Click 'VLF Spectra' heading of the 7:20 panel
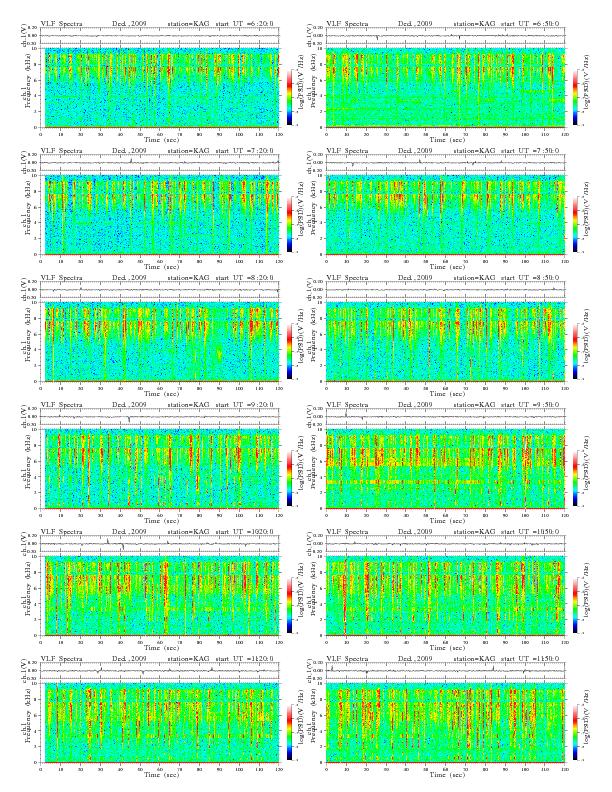 pos(61,151)
